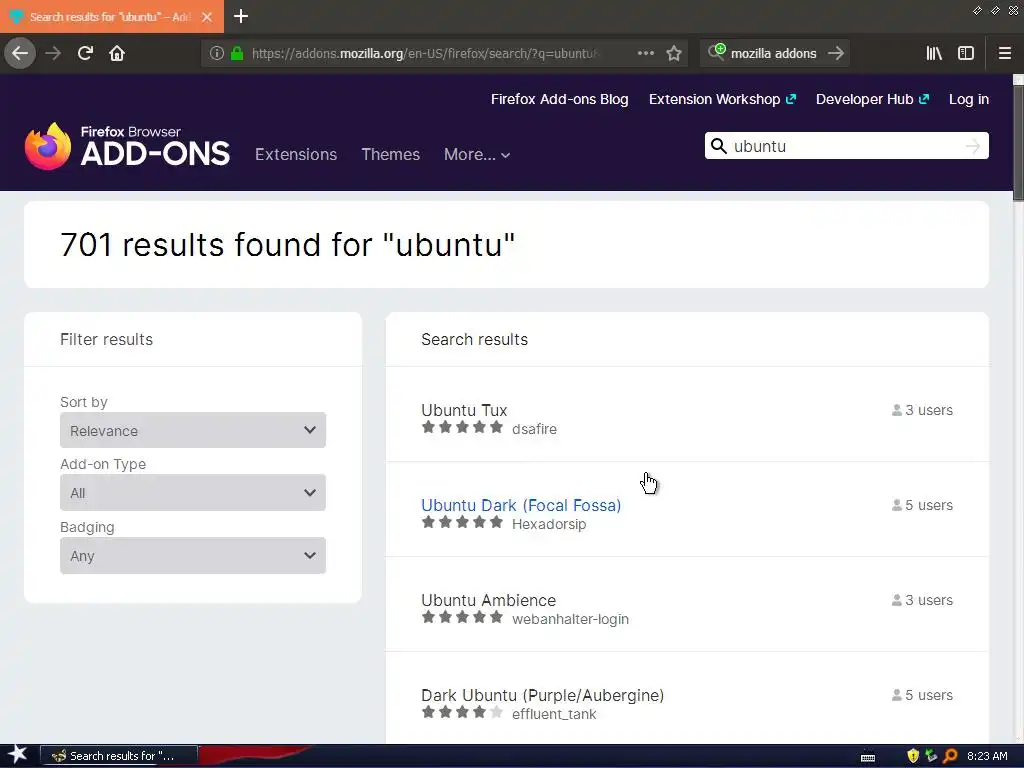Bookmark this page with star icon

(674, 53)
